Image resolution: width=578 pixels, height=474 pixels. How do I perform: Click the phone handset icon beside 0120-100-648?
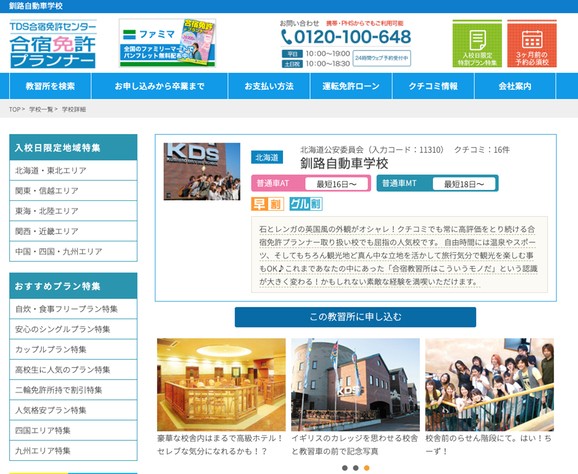(286, 37)
